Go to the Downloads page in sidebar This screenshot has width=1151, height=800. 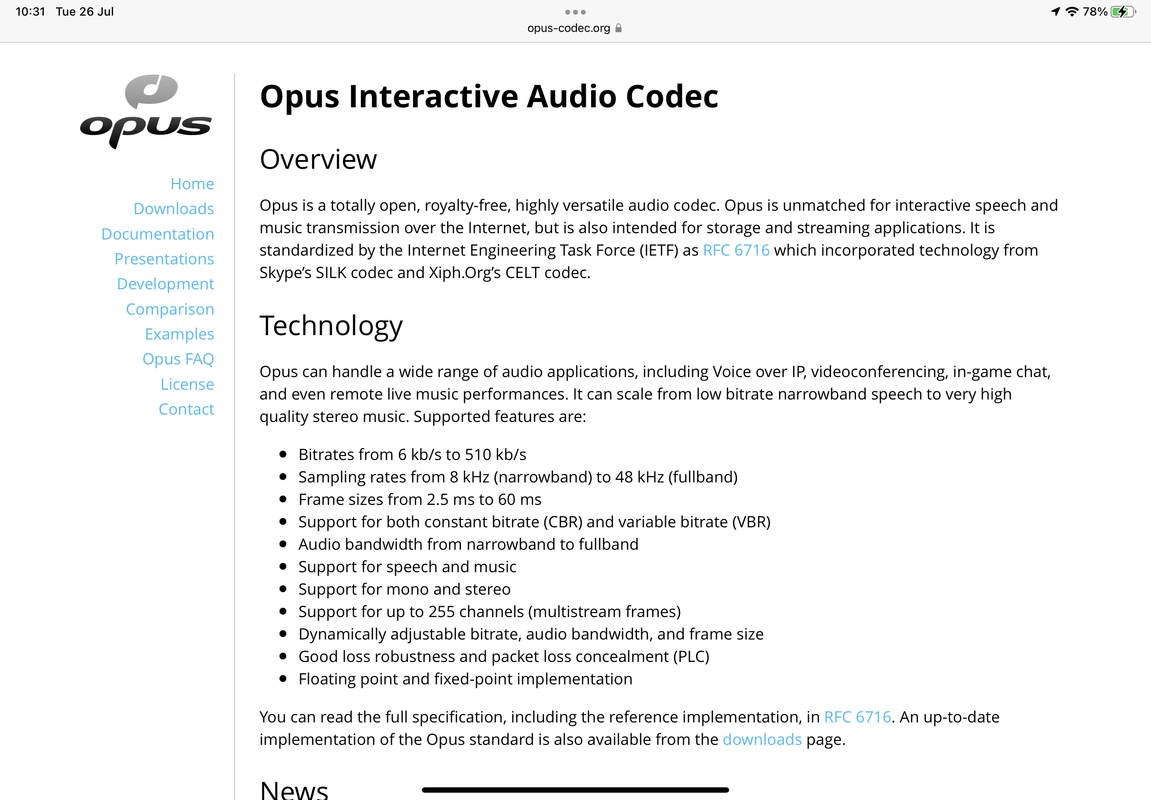click(174, 208)
